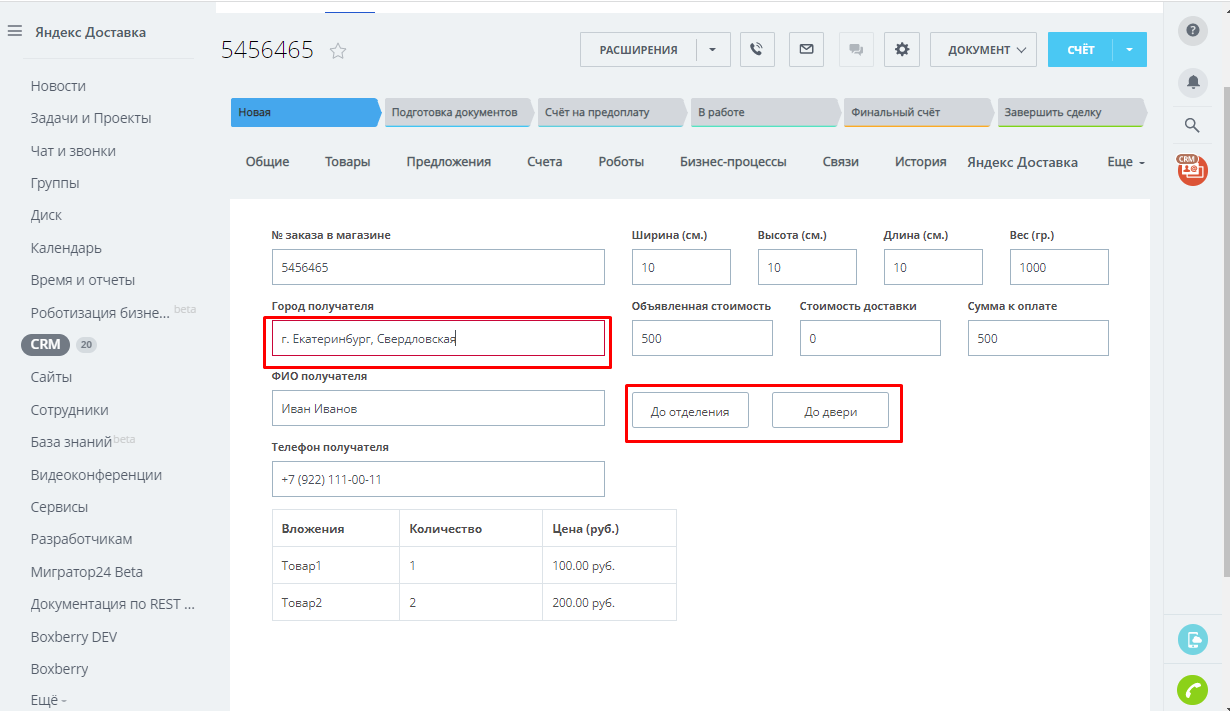Expand the СЧЁТ button arrow
This screenshot has width=1230, height=711.
point(1130,49)
